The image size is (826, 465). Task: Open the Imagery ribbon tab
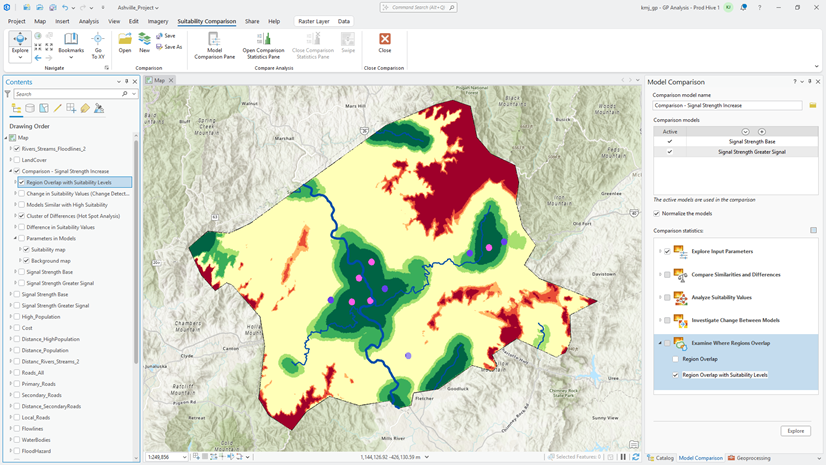158,22
